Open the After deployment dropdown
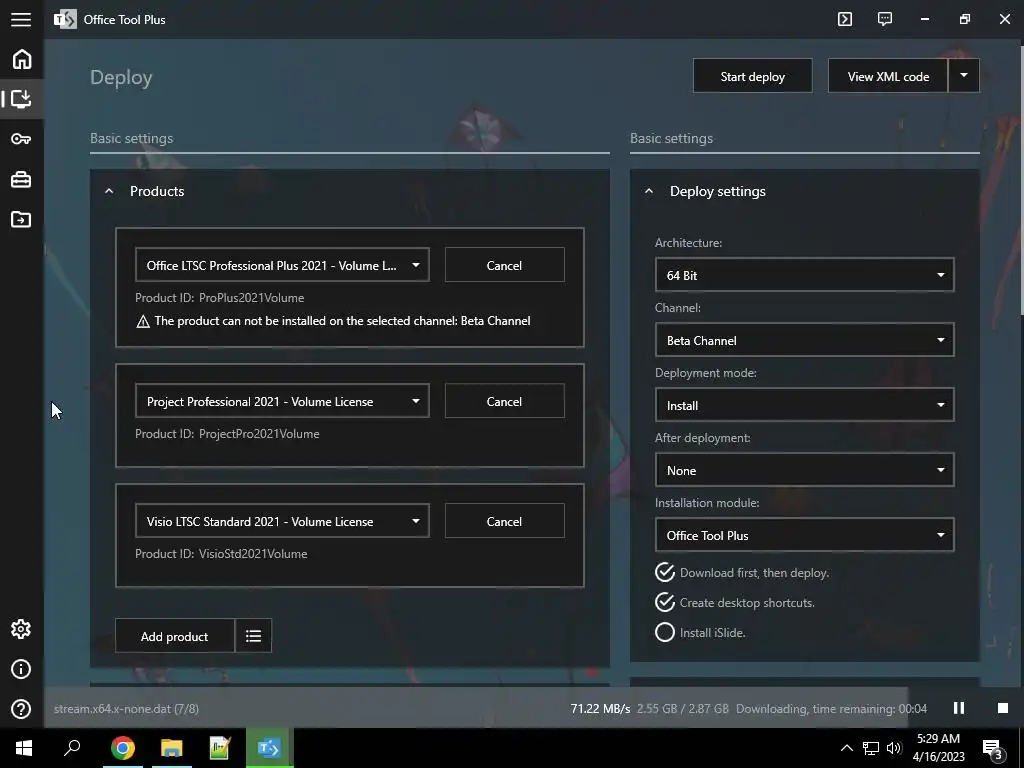Screen dimensions: 1024x768 805,470
